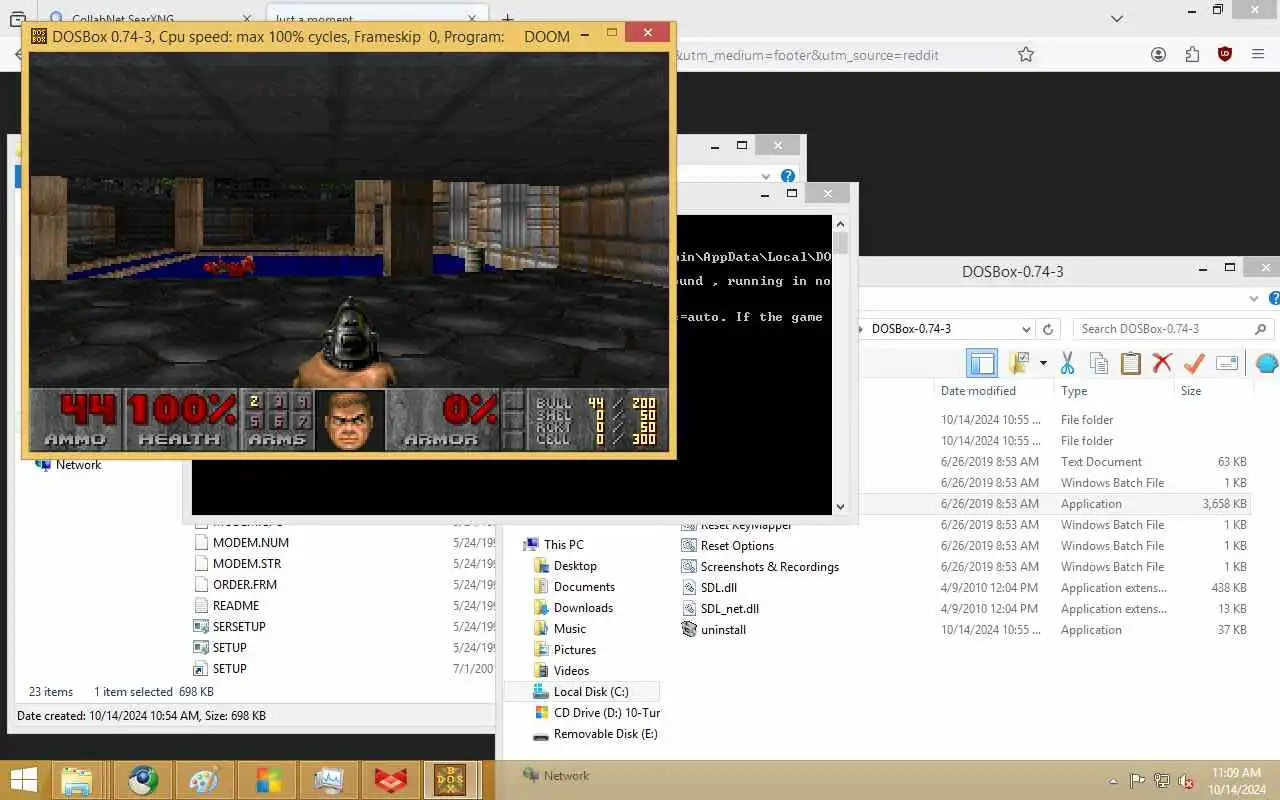Open the folder options dropdown arrow
The width and height of the screenshot is (1280, 800).
(1043, 363)
